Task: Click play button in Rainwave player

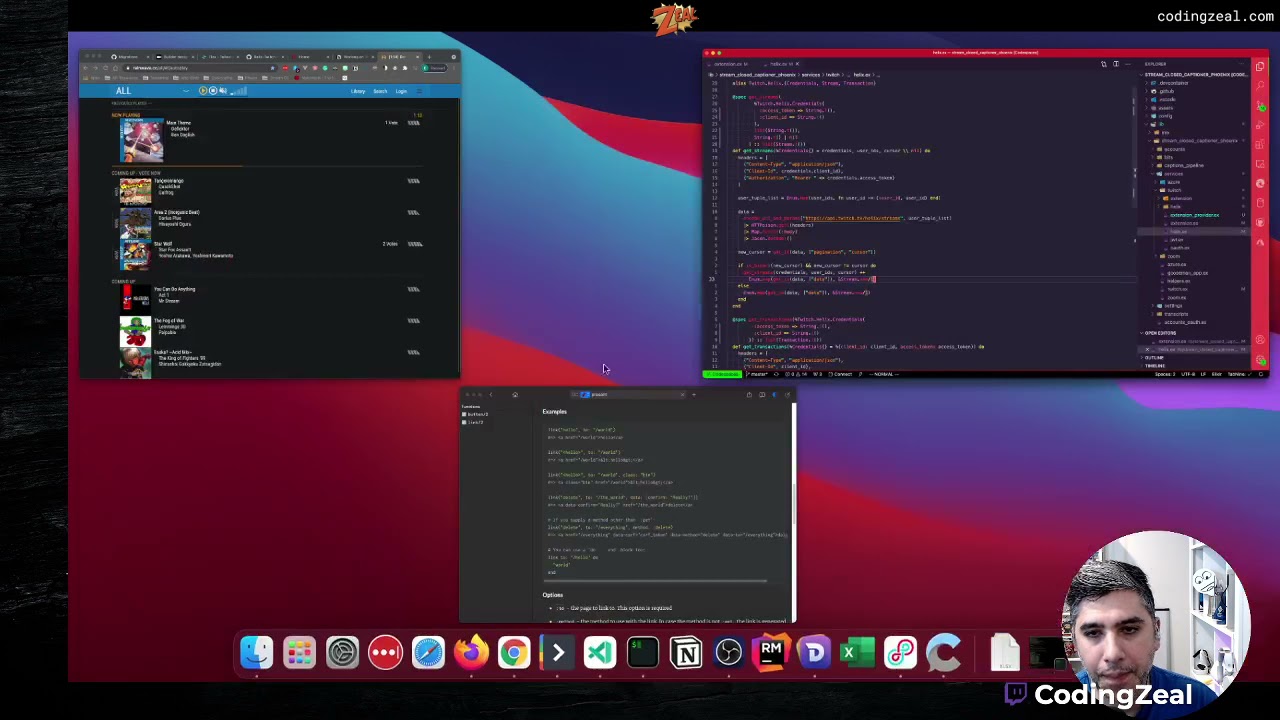Action: [x=203, y=90]
